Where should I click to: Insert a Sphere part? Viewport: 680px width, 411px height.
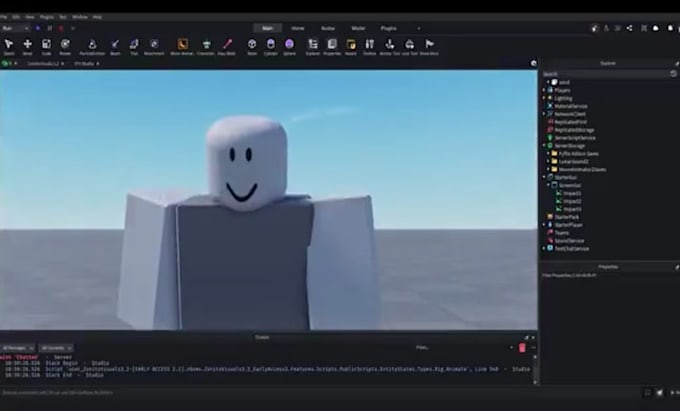pos(289,47)
